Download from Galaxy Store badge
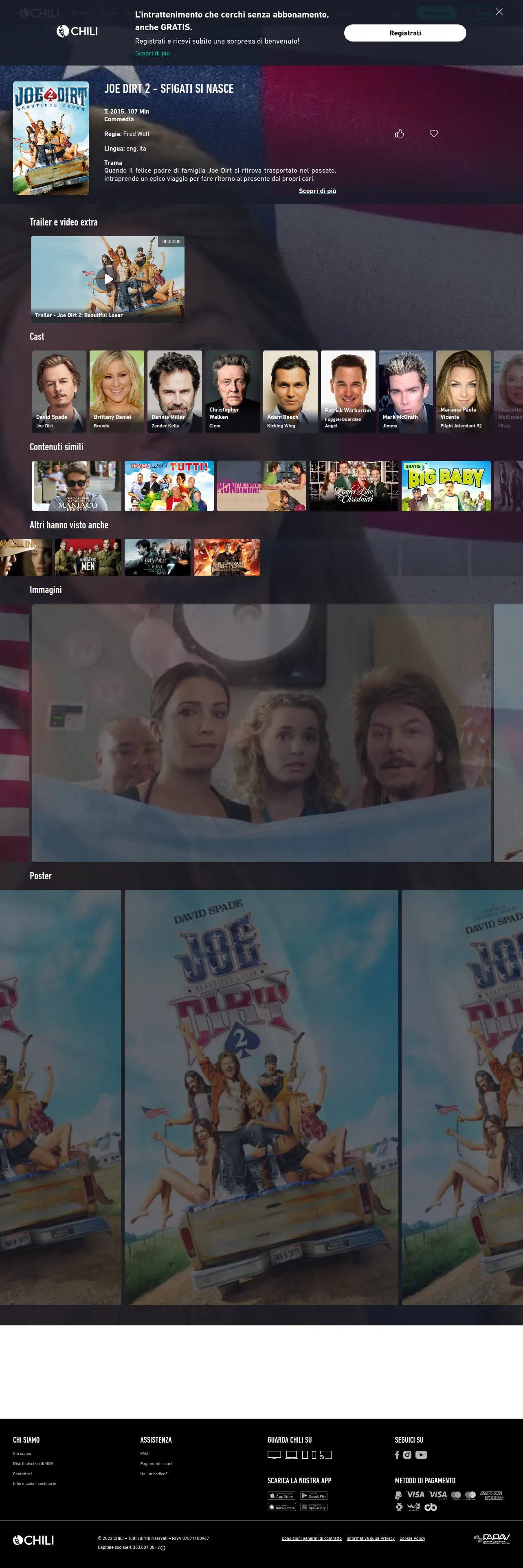The height and width of the screenshot is (1568, 523). 281,1507
